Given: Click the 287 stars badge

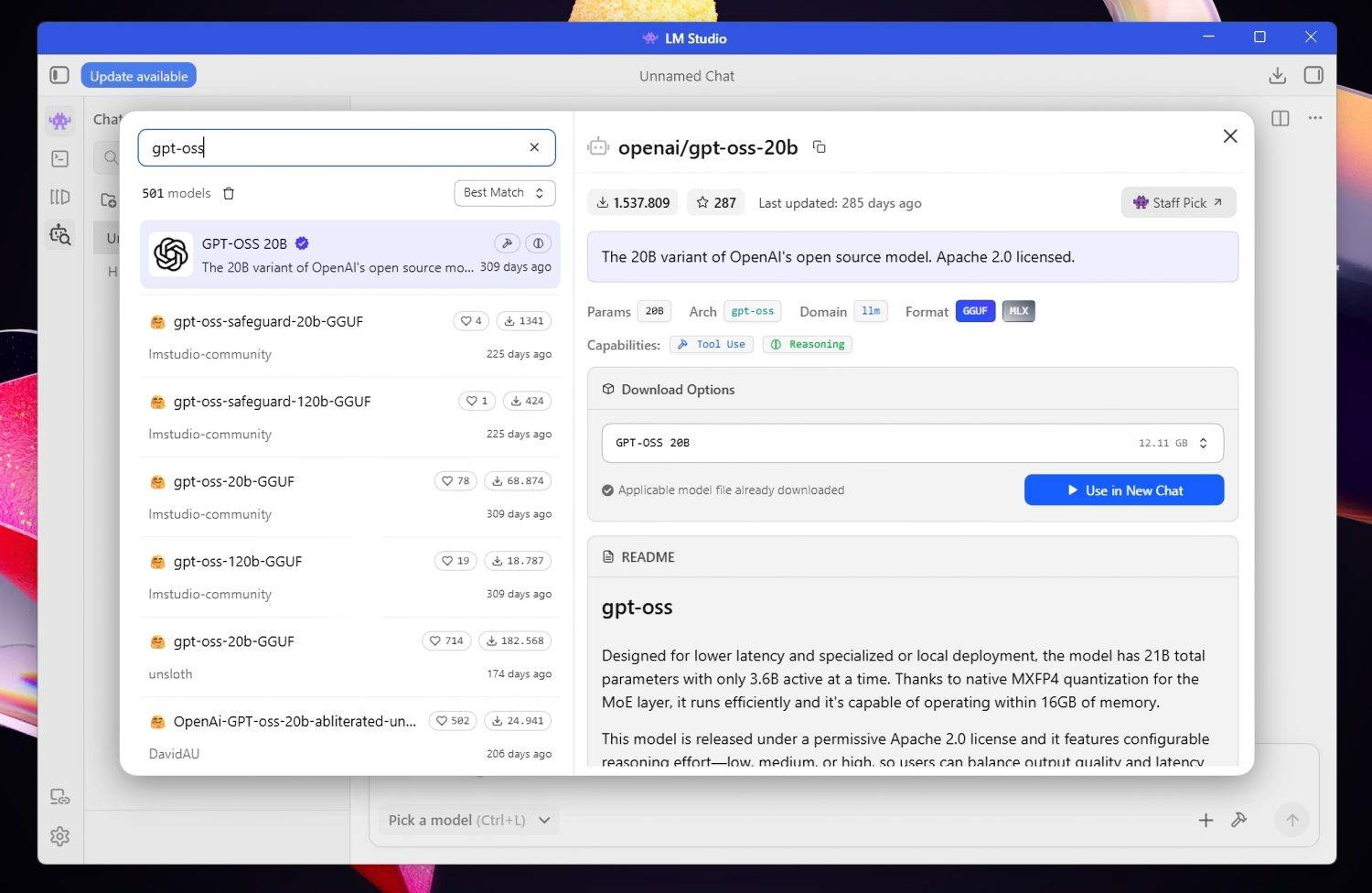Looking at the screenshot, I should coord(716,202).
